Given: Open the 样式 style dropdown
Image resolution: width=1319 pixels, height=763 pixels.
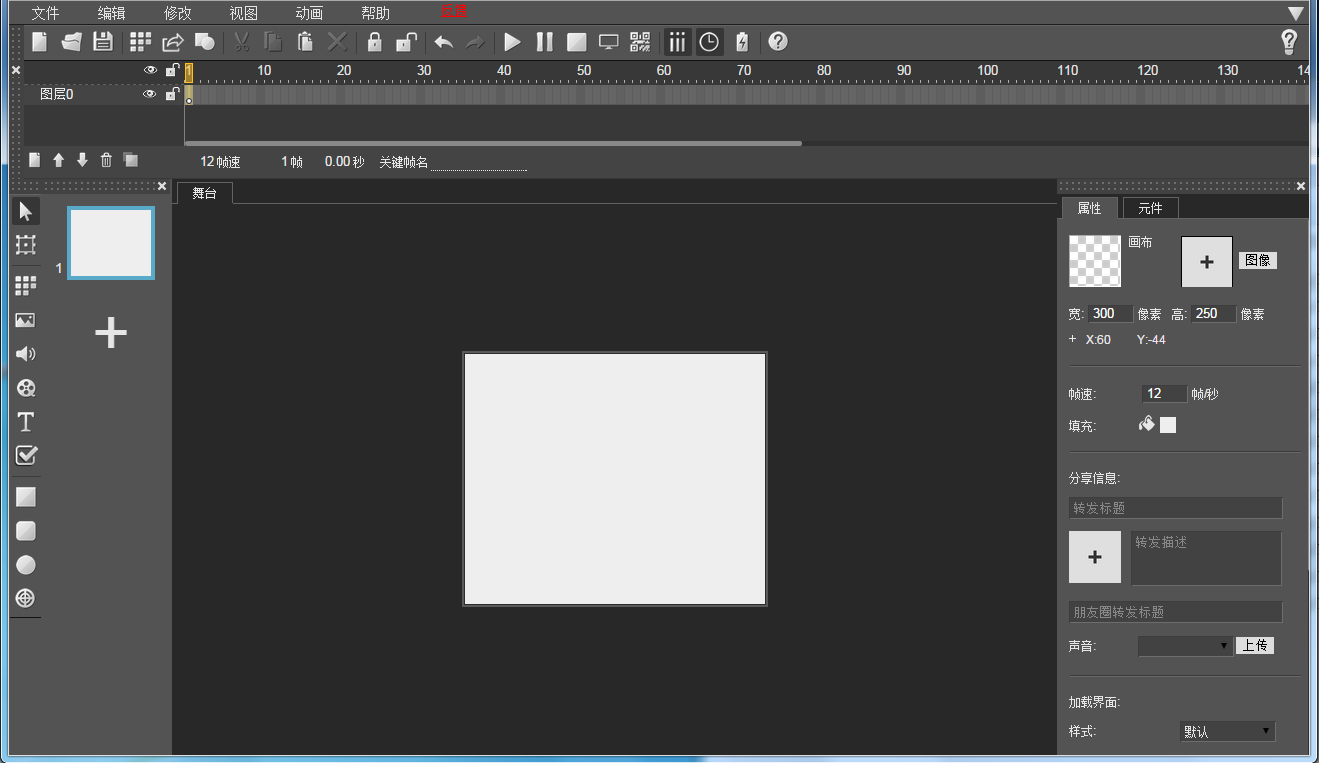Looking at the screenshot, I should coord(1227,731).
